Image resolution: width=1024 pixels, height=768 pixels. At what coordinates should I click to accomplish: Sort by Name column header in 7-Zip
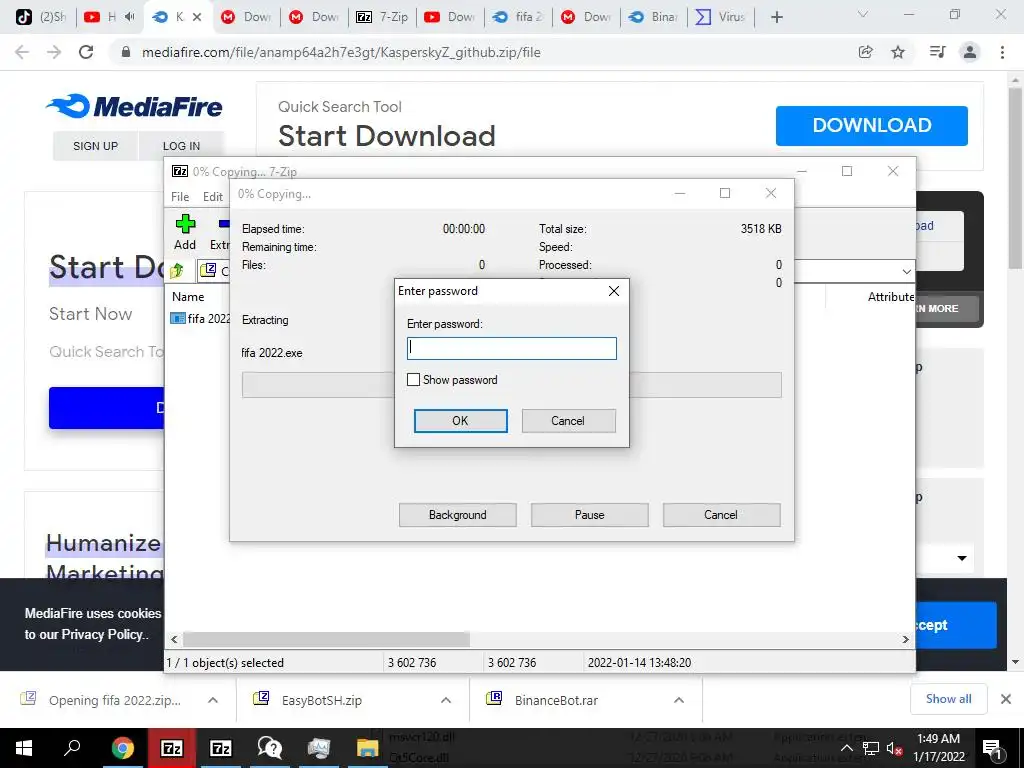pyautogui.click(x=188, y=296)
